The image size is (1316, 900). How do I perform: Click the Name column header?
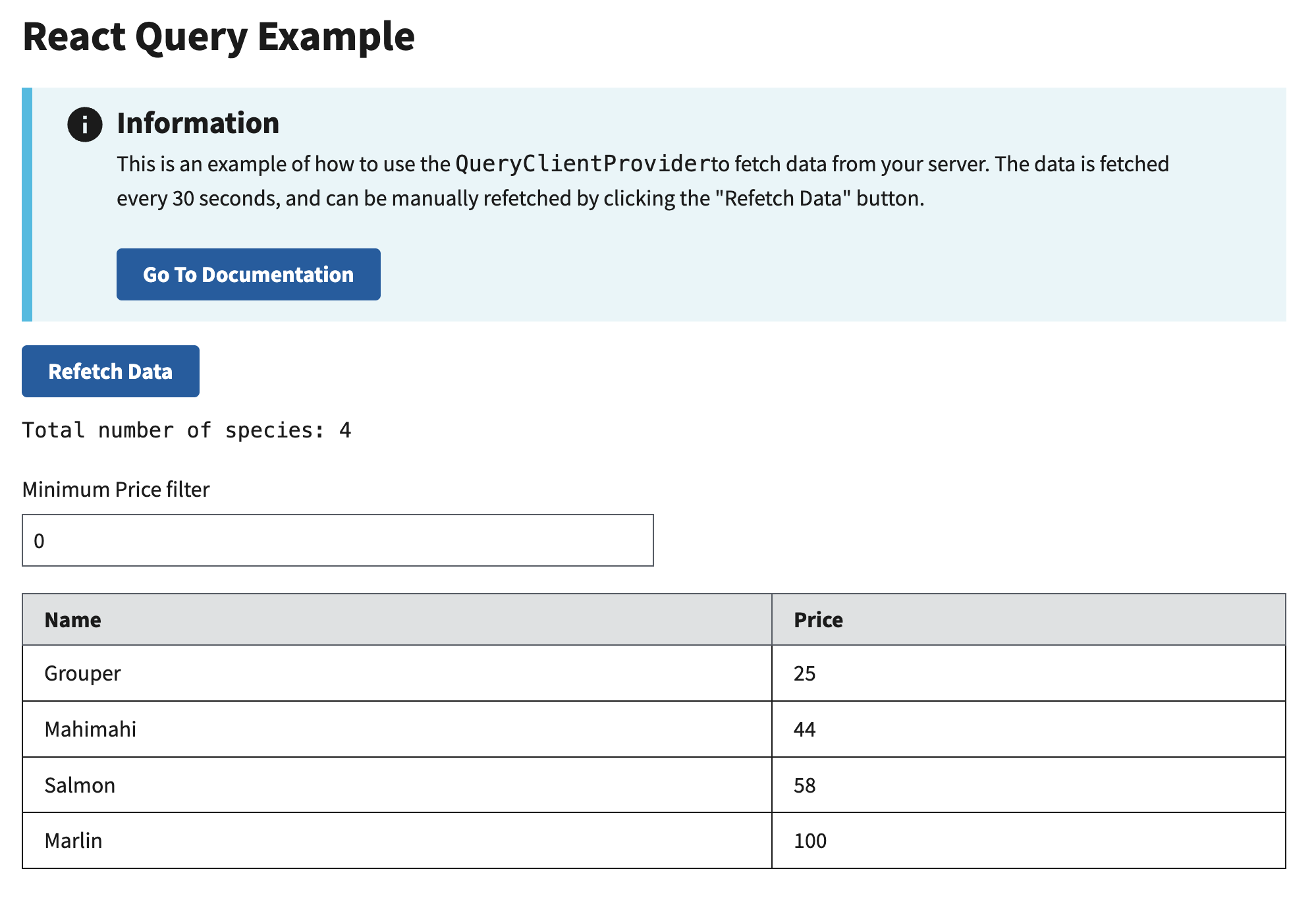(x=72, y=619)
